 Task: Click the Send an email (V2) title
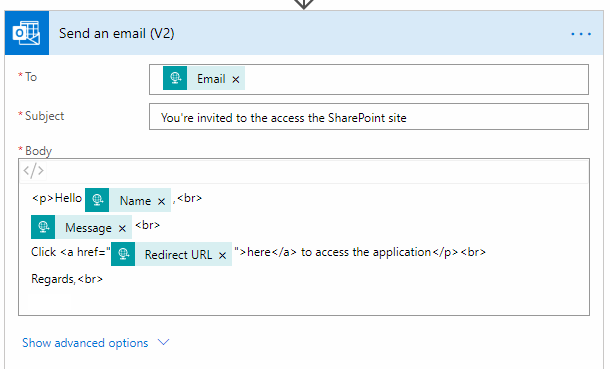click(117, 33)
